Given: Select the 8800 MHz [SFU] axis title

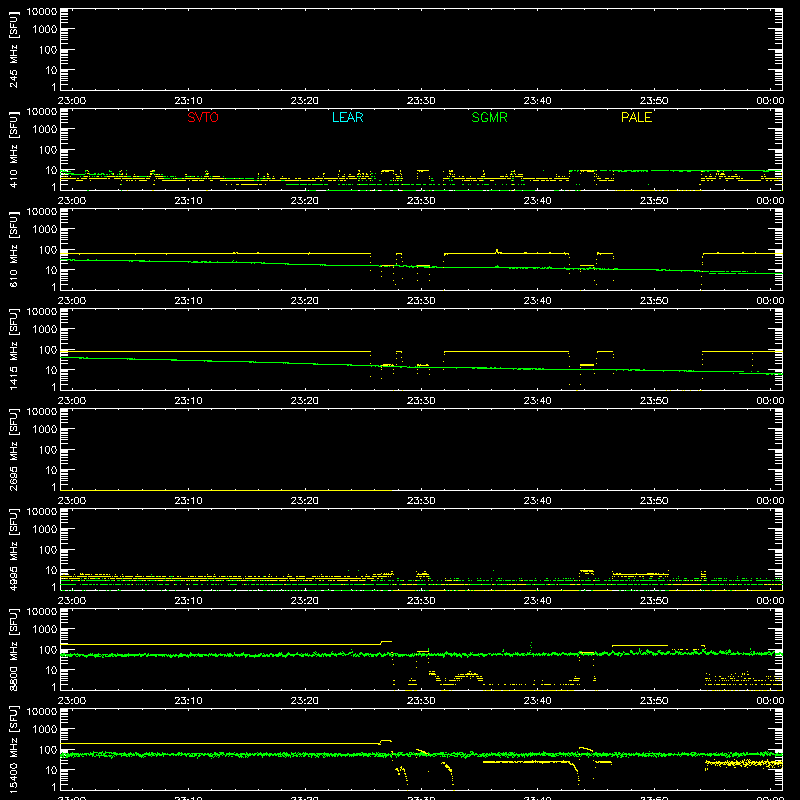Looking at the screenshot, I should pos(14,649).
